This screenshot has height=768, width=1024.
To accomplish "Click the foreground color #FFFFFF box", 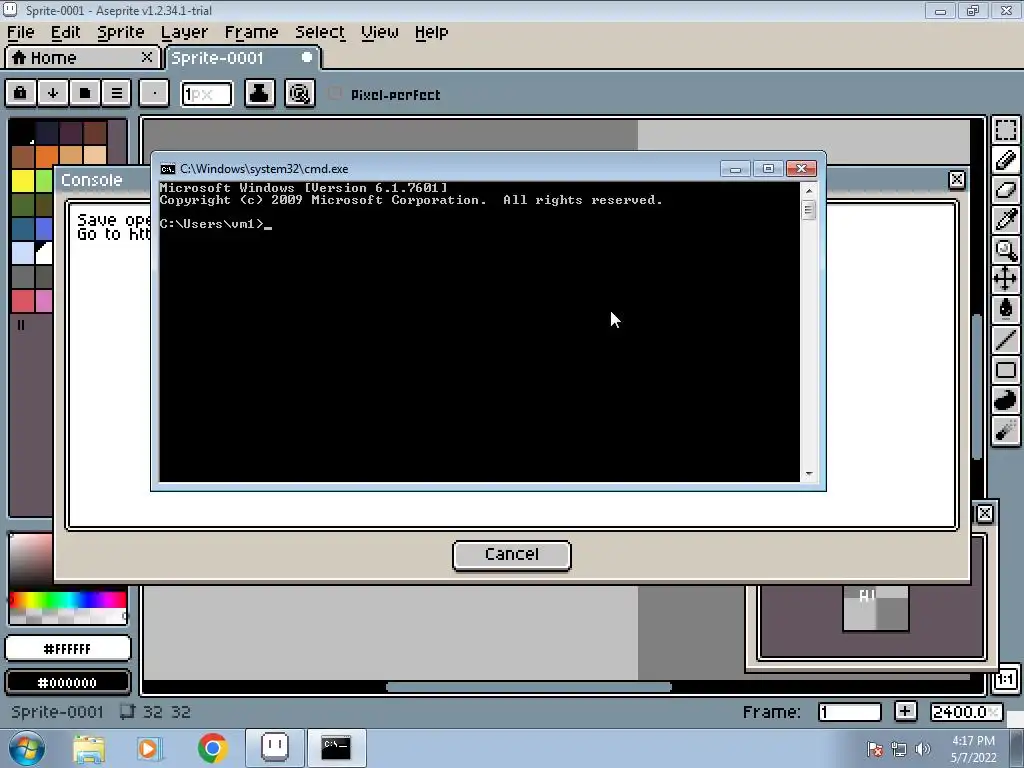I will pyautogui.click(x=68, y=648).
